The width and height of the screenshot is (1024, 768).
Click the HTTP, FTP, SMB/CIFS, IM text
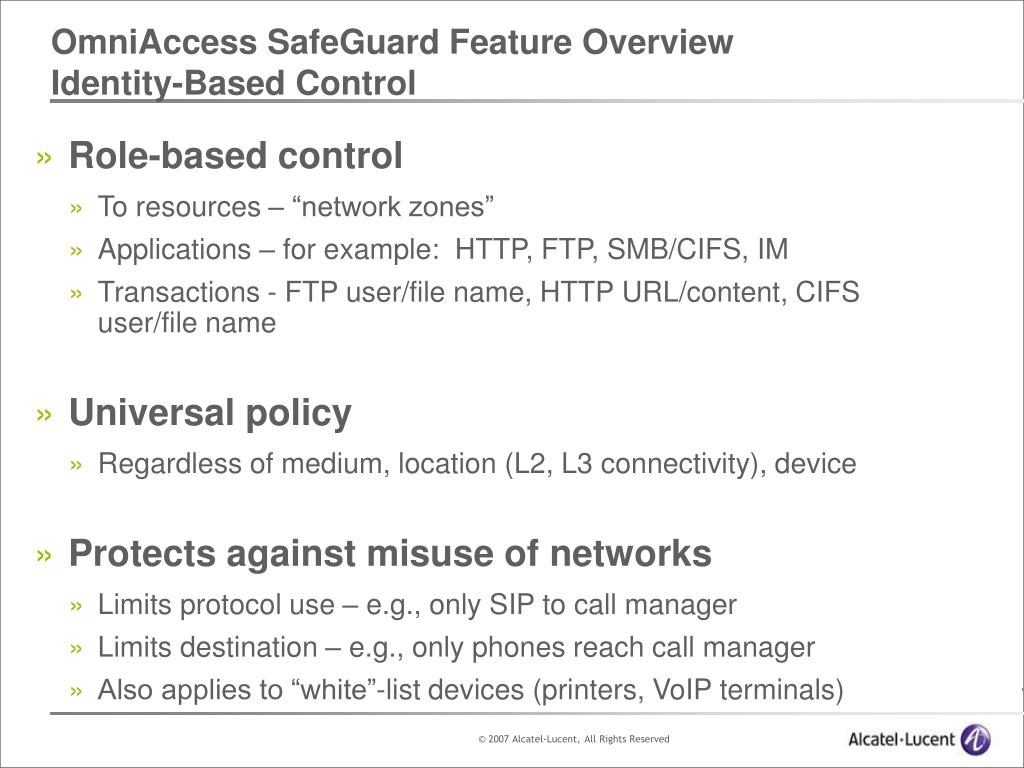click(x=622, y=249)
